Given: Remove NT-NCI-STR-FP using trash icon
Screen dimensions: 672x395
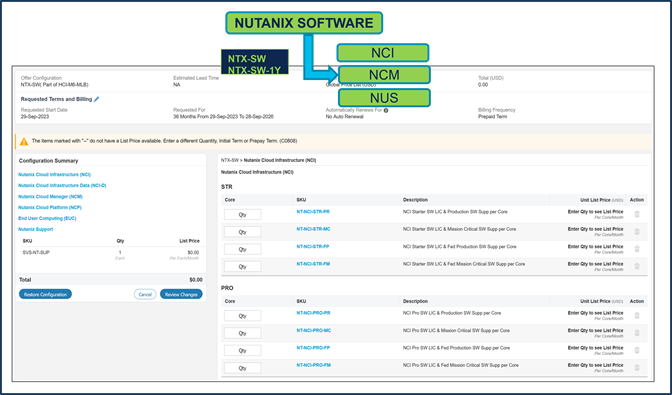Looking at the screenshot, I should (637, 249).
